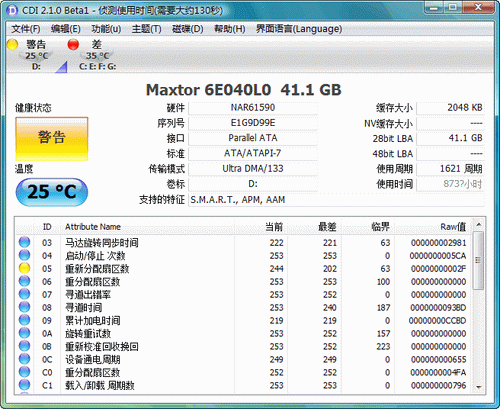
Task: Click status orb for attribute 0C
Action: click(24, 359)
